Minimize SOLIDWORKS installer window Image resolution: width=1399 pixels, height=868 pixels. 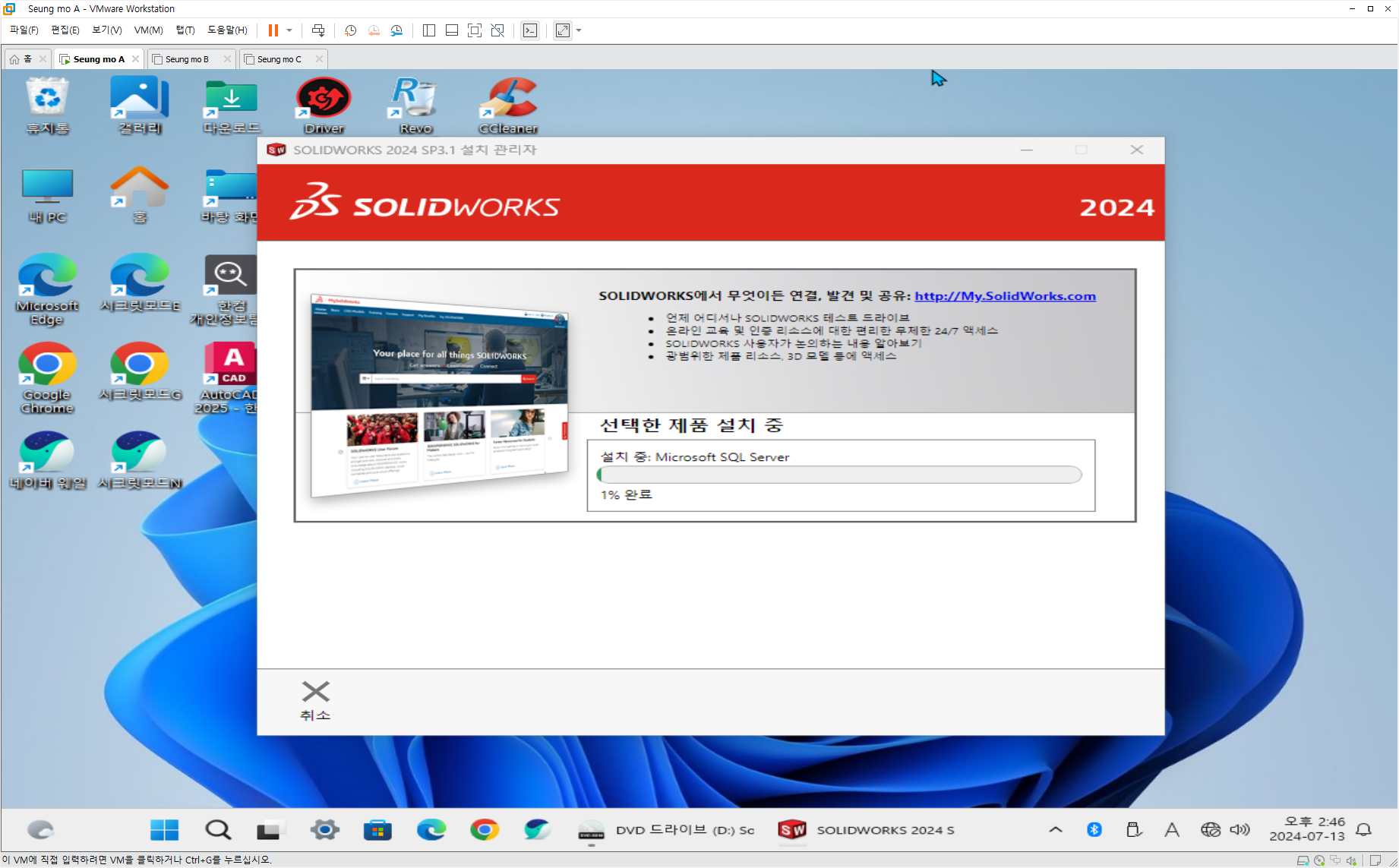point(1027,150)
